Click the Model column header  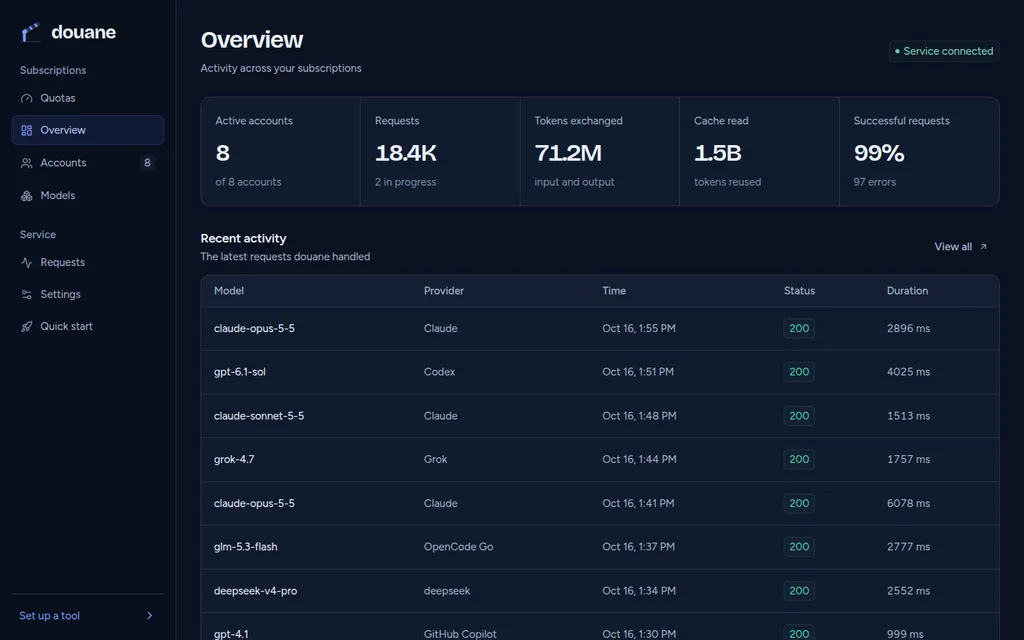pyautogui.click(x=229, y=291)
